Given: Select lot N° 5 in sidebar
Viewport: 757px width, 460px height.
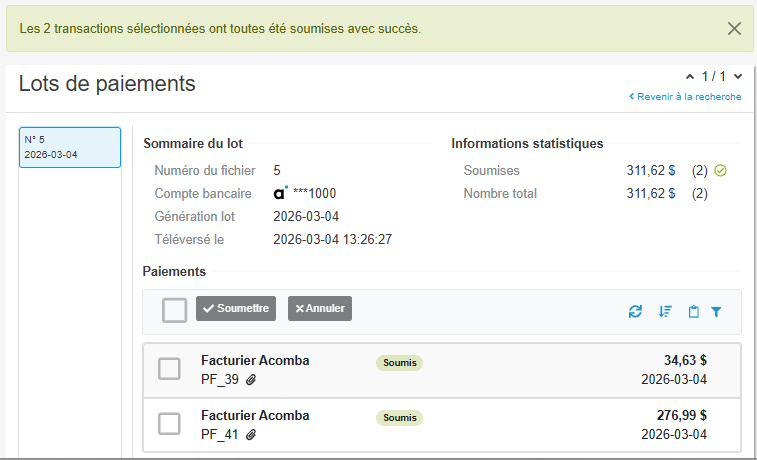Looking at the screenshot, I should (x=70, y=147).
